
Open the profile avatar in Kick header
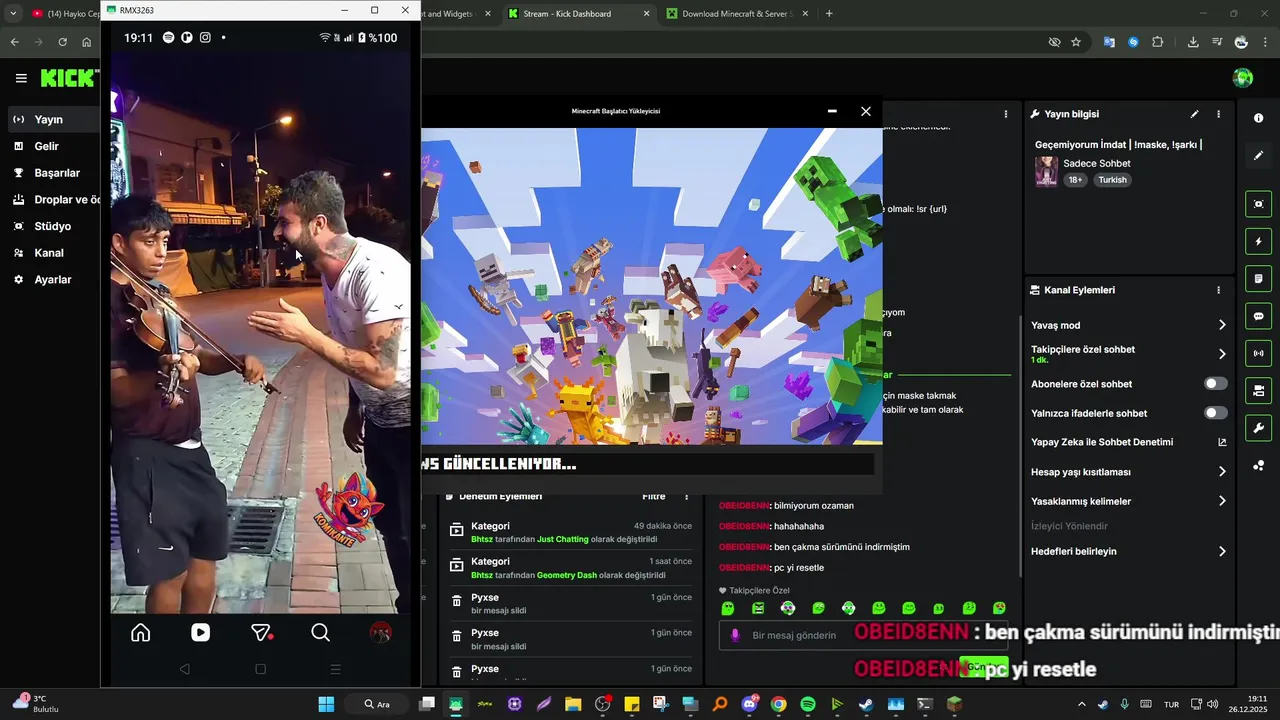tap(1243, 78)
